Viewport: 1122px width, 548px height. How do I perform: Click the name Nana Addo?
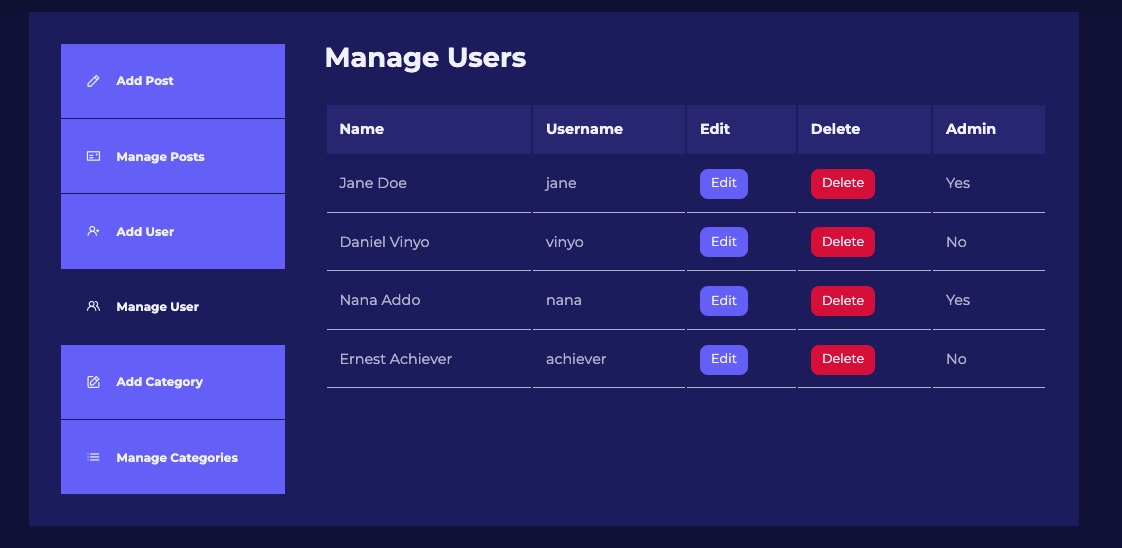tap(380, 300)
